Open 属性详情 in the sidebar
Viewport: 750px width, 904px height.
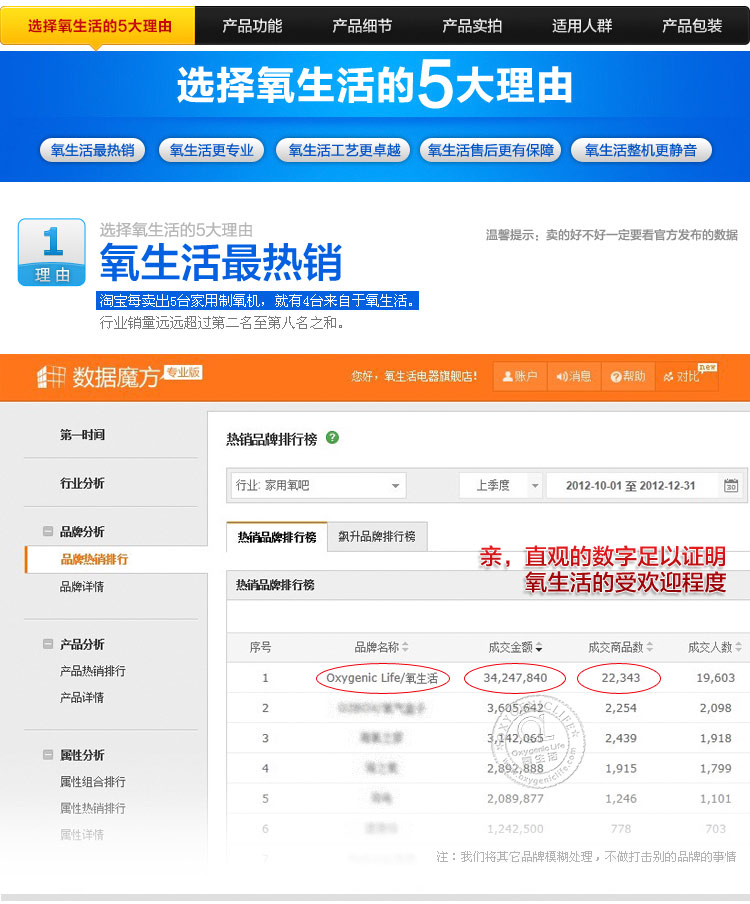pos(82,835)
